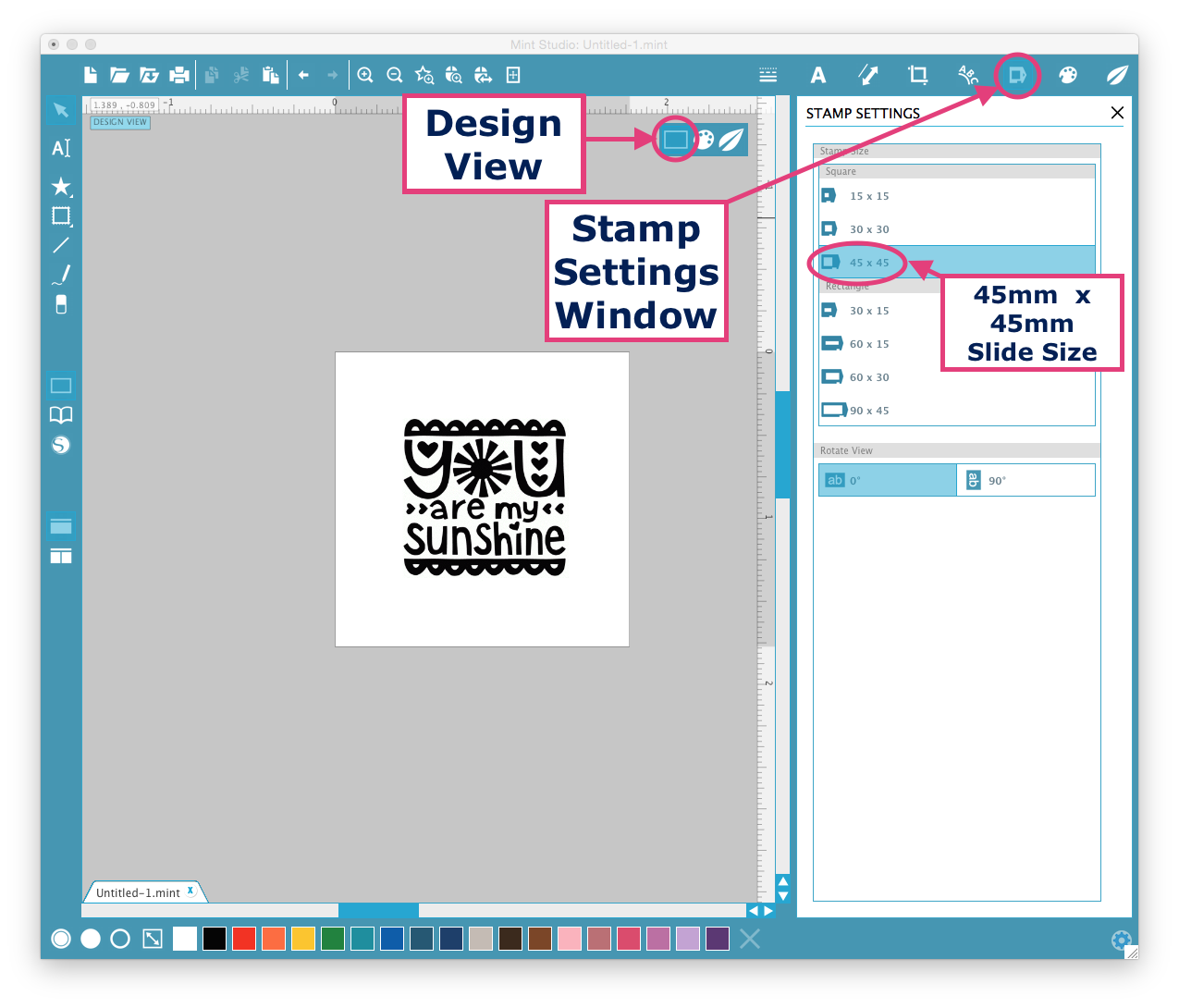Open the Text-to-path (ABC) tool

[967, 75]
